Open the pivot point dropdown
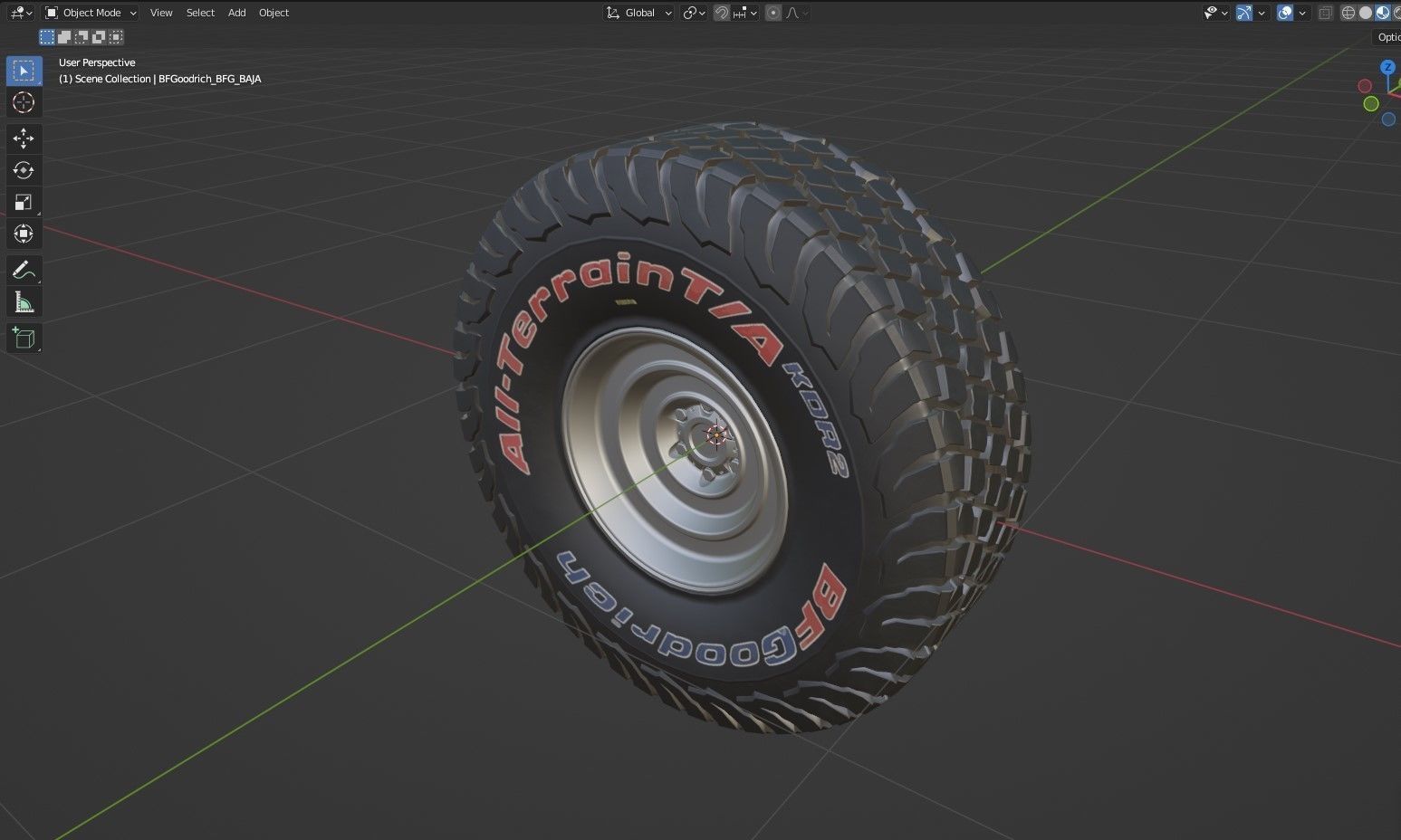Image resolution: width=1401 pixels, height=840 pixels. pyautogui.click(x=695, y=13)
